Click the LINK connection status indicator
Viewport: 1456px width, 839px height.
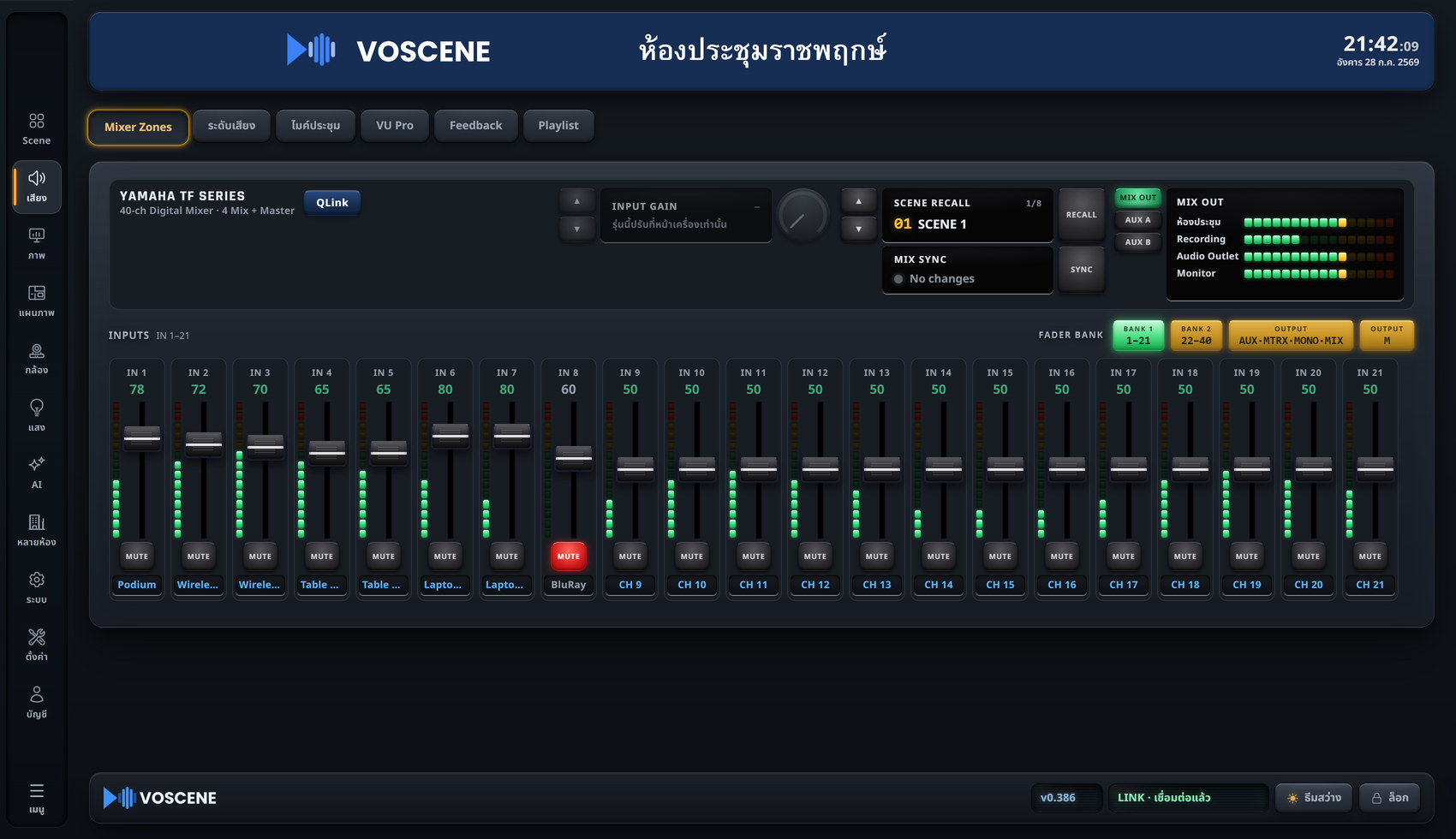(x=1188, y=798)
